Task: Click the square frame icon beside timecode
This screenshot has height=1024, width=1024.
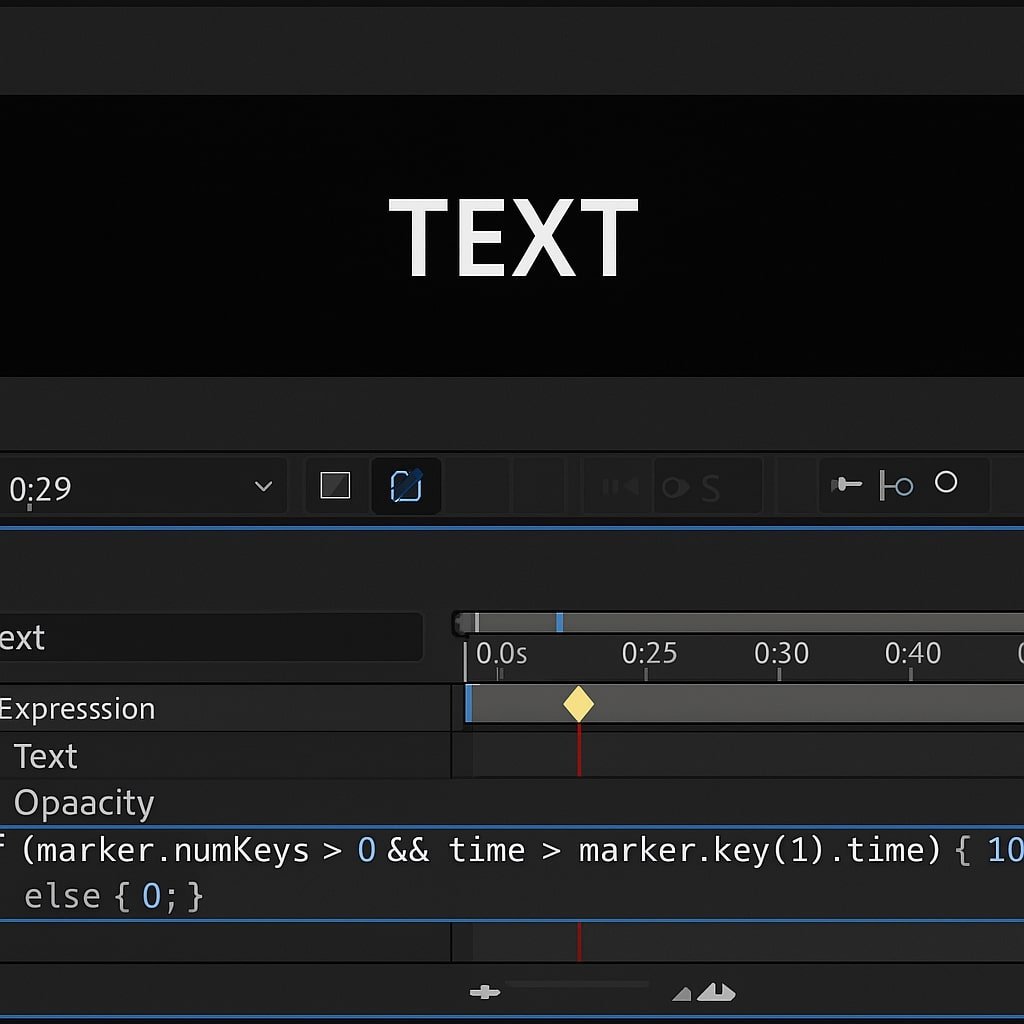Action: tap(335, 486)
